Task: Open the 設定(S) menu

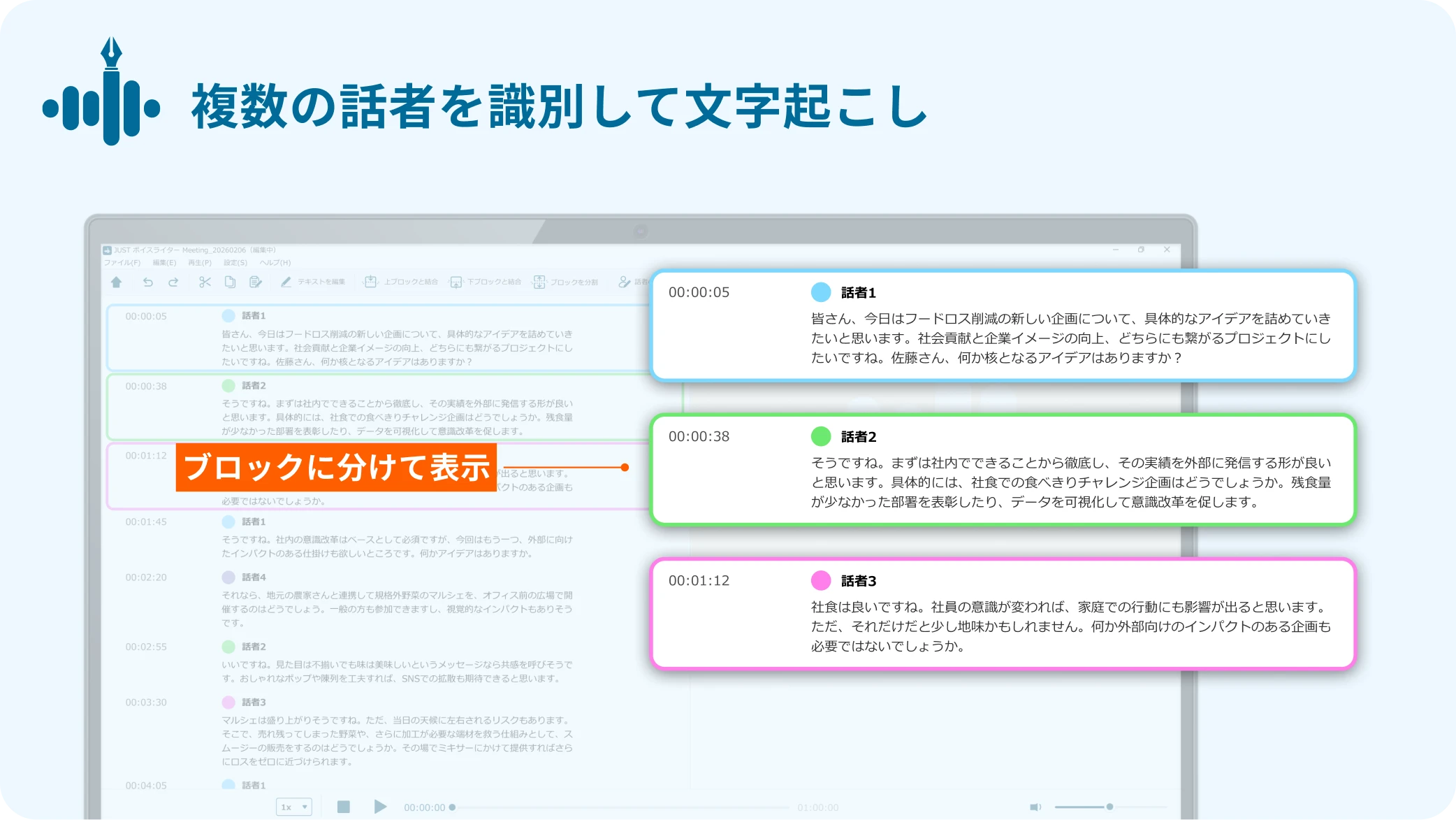Action: [235, 263]
